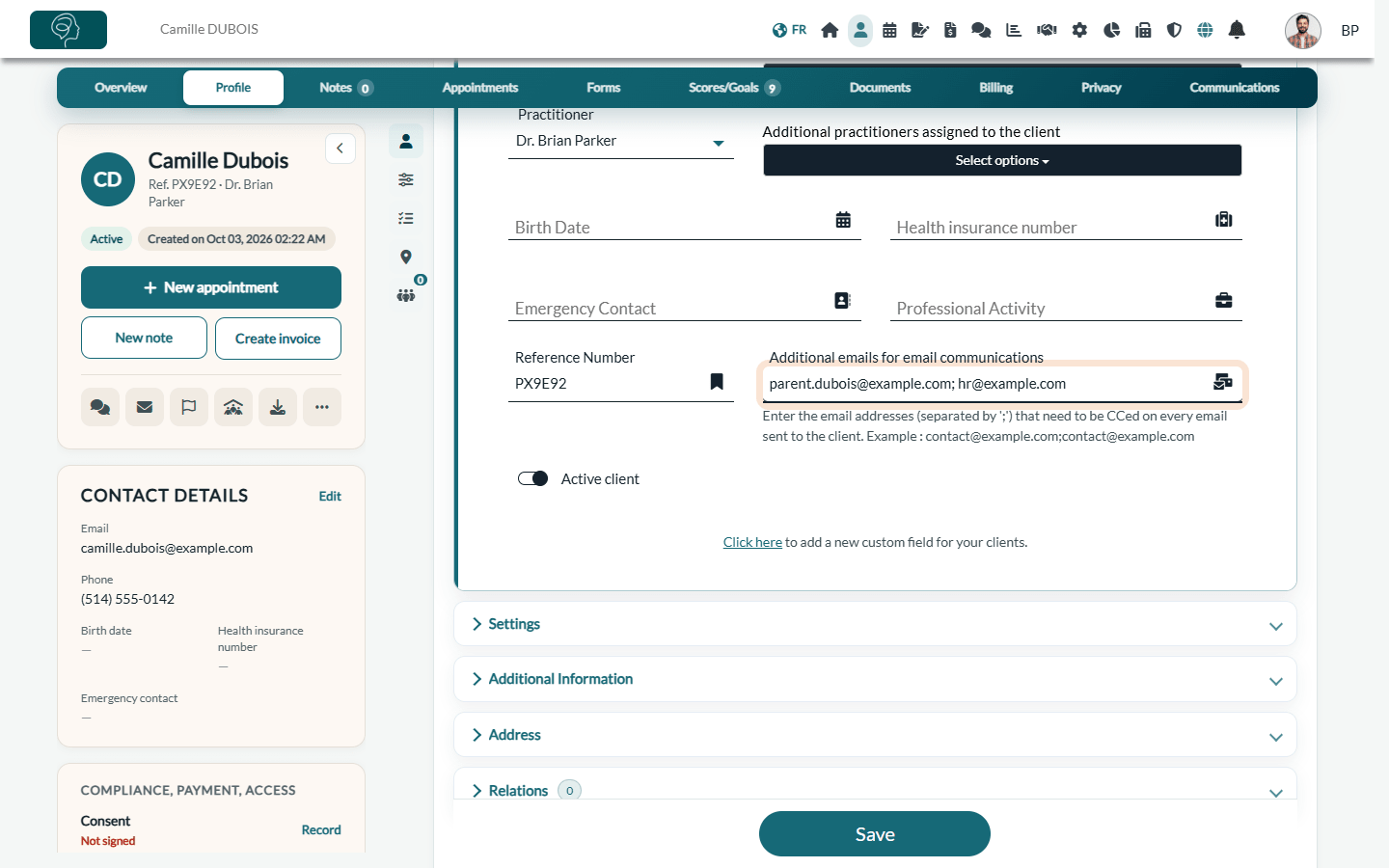The height and width of the screenshot is (868, 1389).
Task: Open the handshake icon in top bar
Action: click(1047, 30)
